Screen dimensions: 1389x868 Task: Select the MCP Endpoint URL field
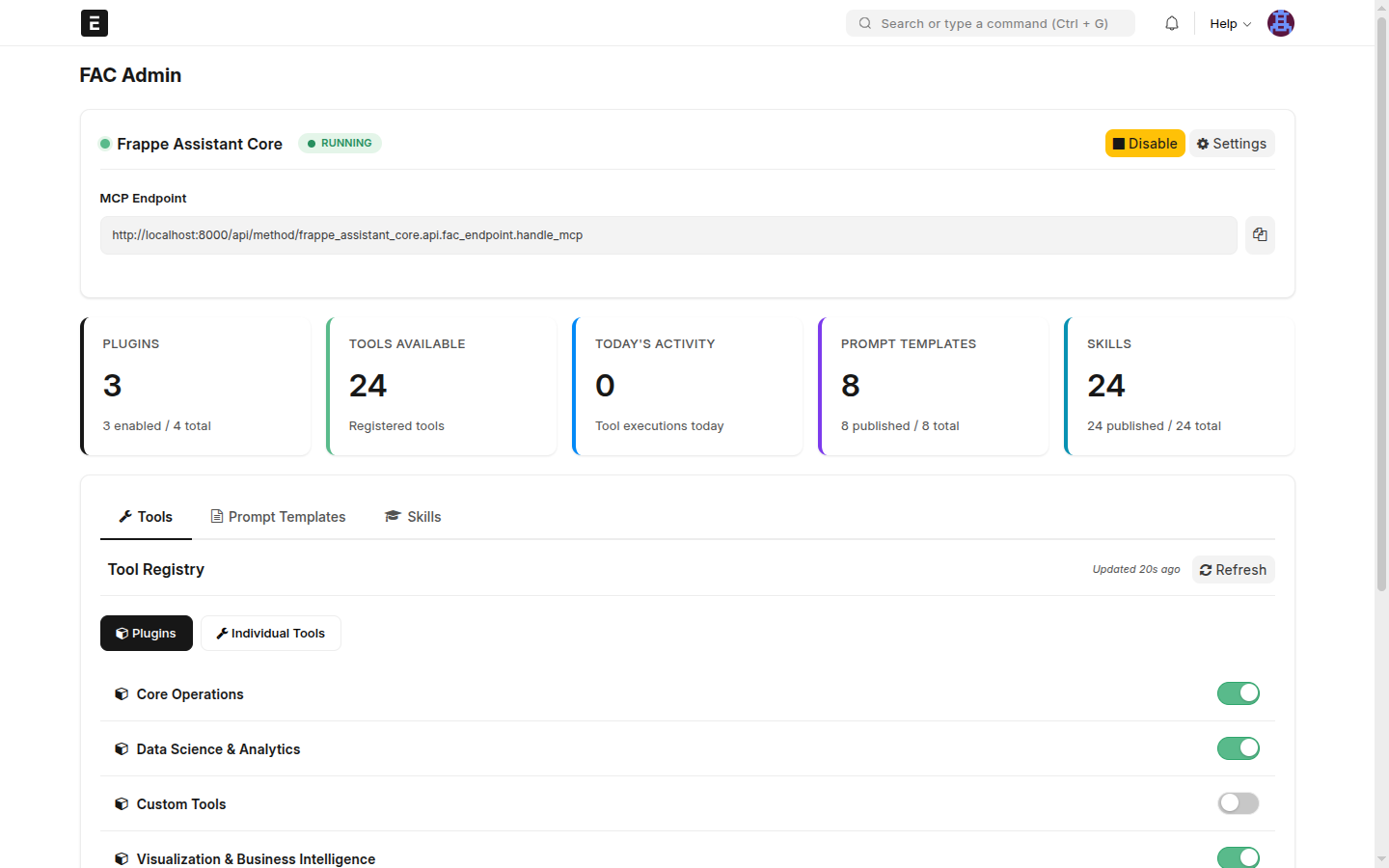(668, 235)
